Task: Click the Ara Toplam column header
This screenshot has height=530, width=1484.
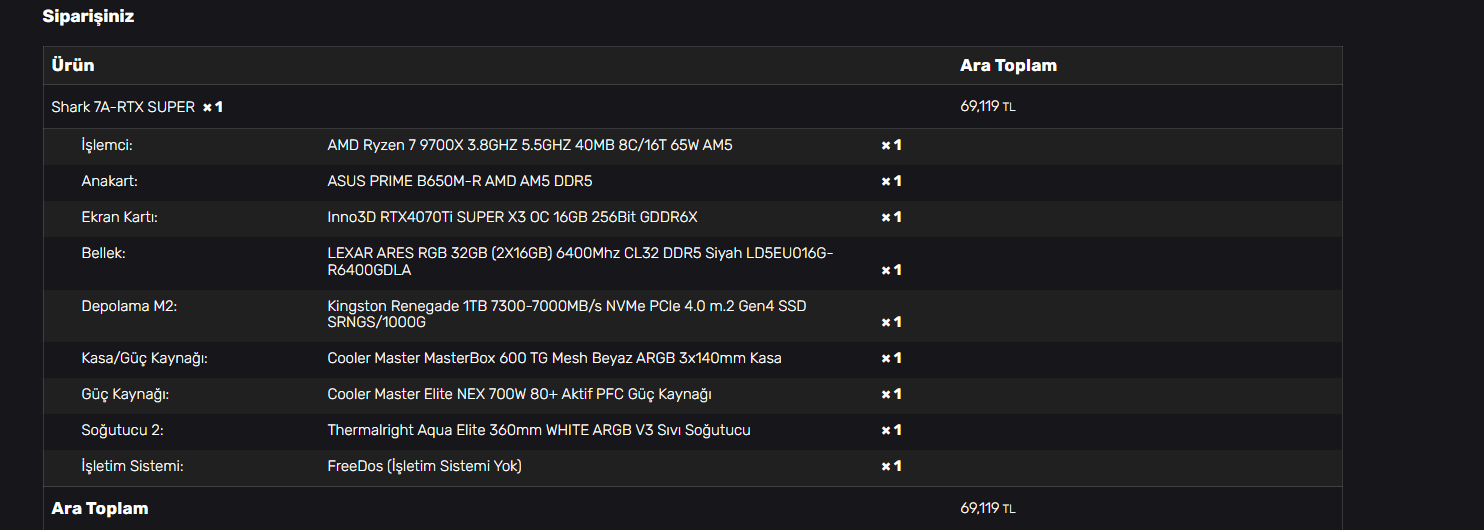Action: [1008, 65]
